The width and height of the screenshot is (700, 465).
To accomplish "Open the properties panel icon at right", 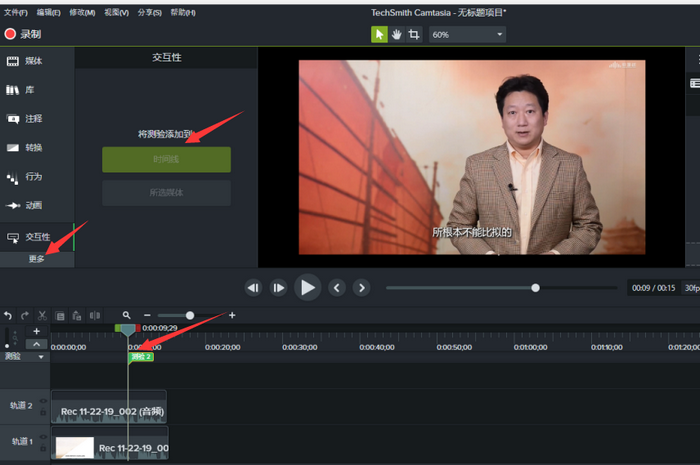I will (x=695, y=83).
